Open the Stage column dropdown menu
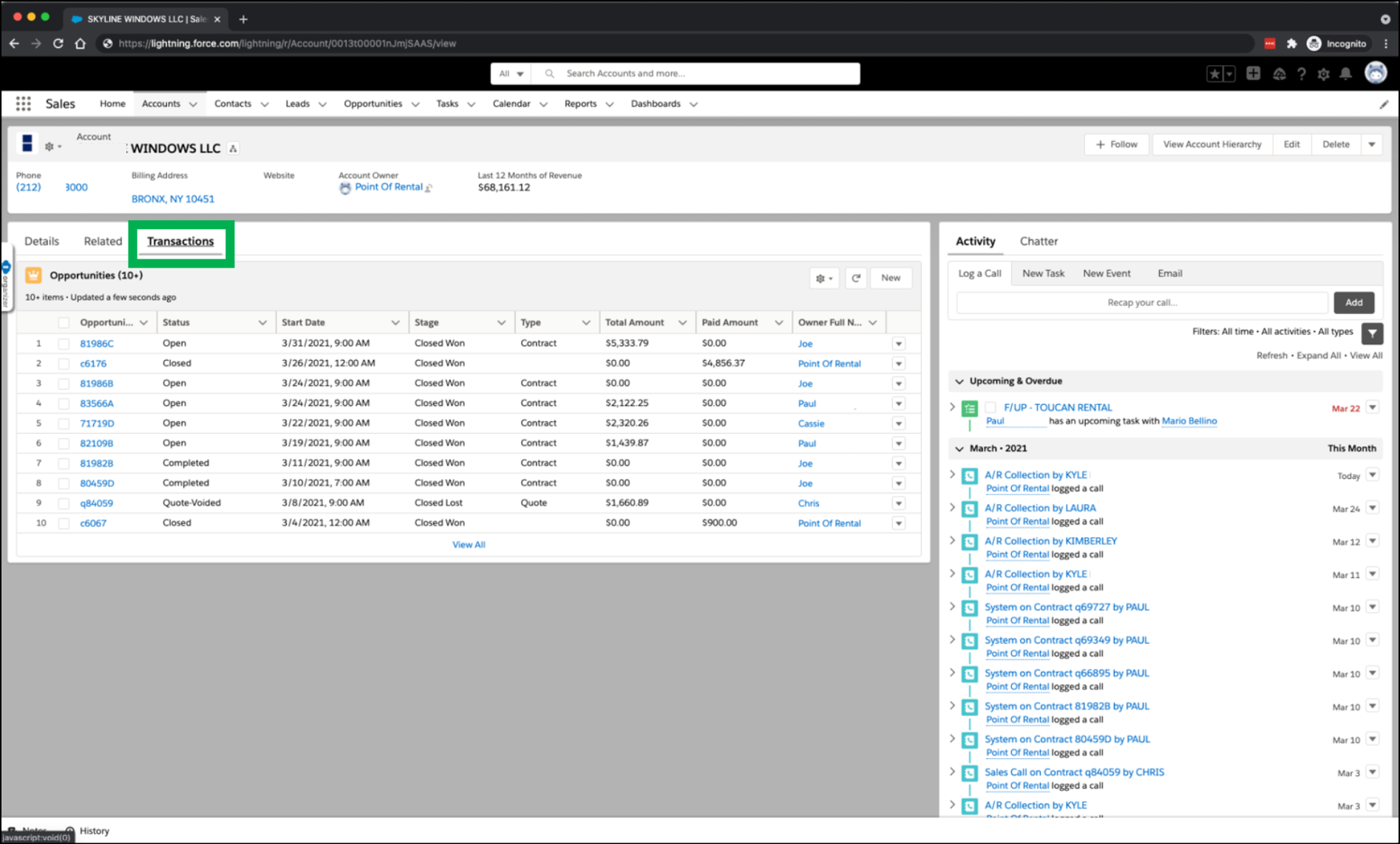Image resolution: width=1400 pixels, height=844 pixels. tap(501, 323)
